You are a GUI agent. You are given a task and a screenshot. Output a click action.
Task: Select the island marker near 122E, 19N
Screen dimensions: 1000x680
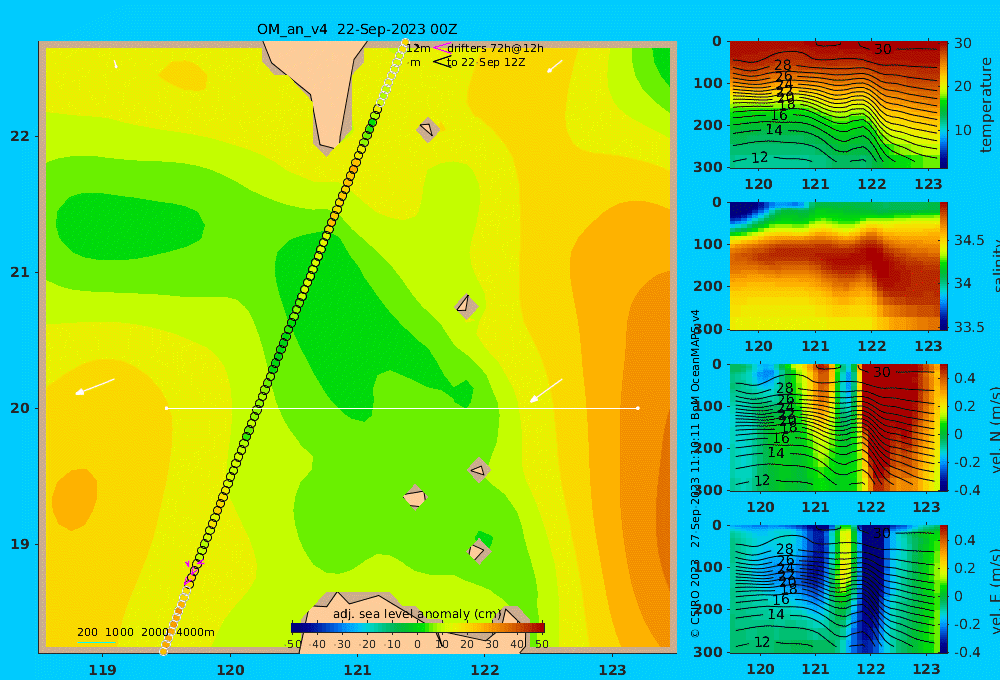(x=479, y=550)
